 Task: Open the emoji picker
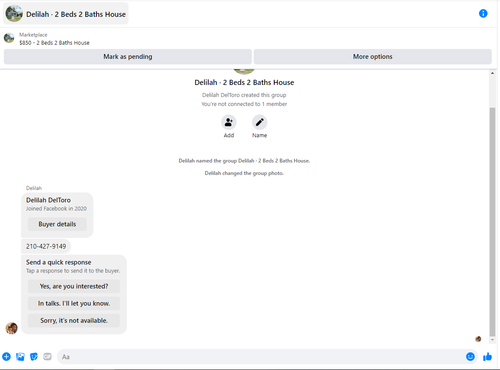pos(470,357)
